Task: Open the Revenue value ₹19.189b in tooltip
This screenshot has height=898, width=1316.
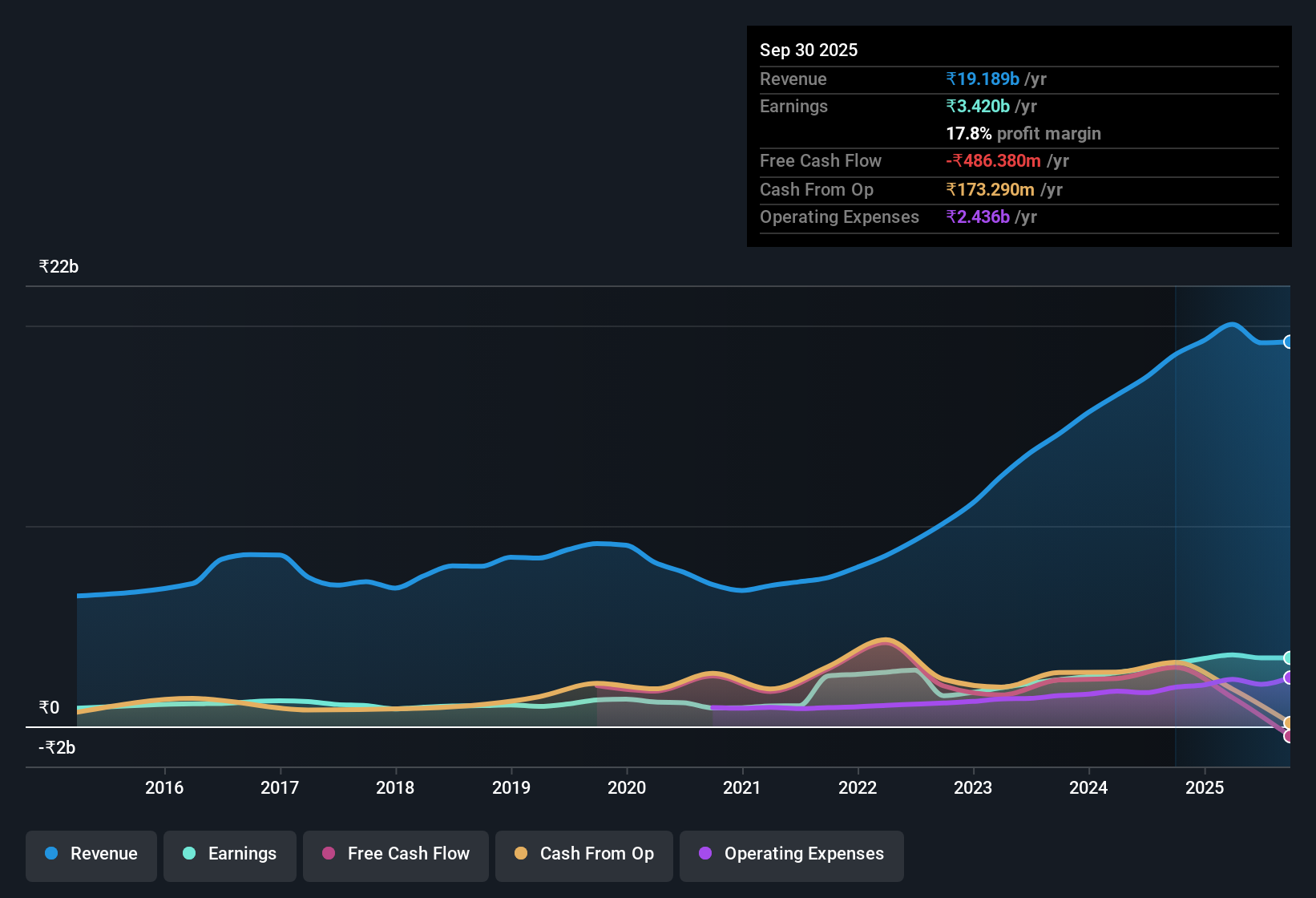Action: pyautogui.click(x=983, y=79)
